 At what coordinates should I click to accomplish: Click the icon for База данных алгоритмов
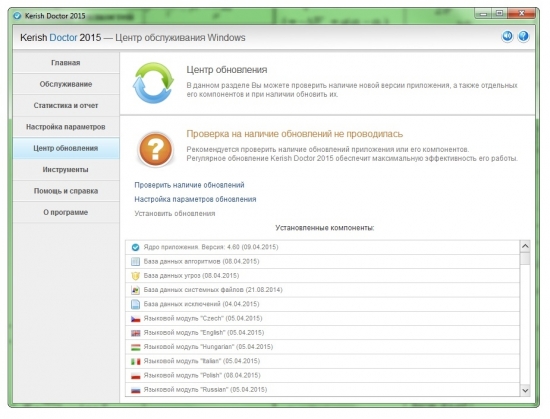pyautogui.click(x=135, y=262)
